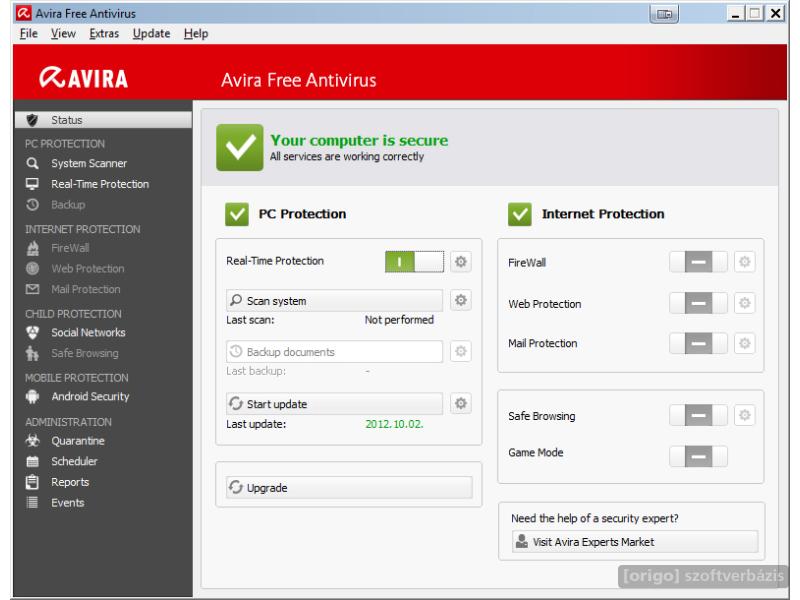Viewport: 800px width, 600px height.
Task: Open Social Networks label in sidebar
Action: [88, 333]
